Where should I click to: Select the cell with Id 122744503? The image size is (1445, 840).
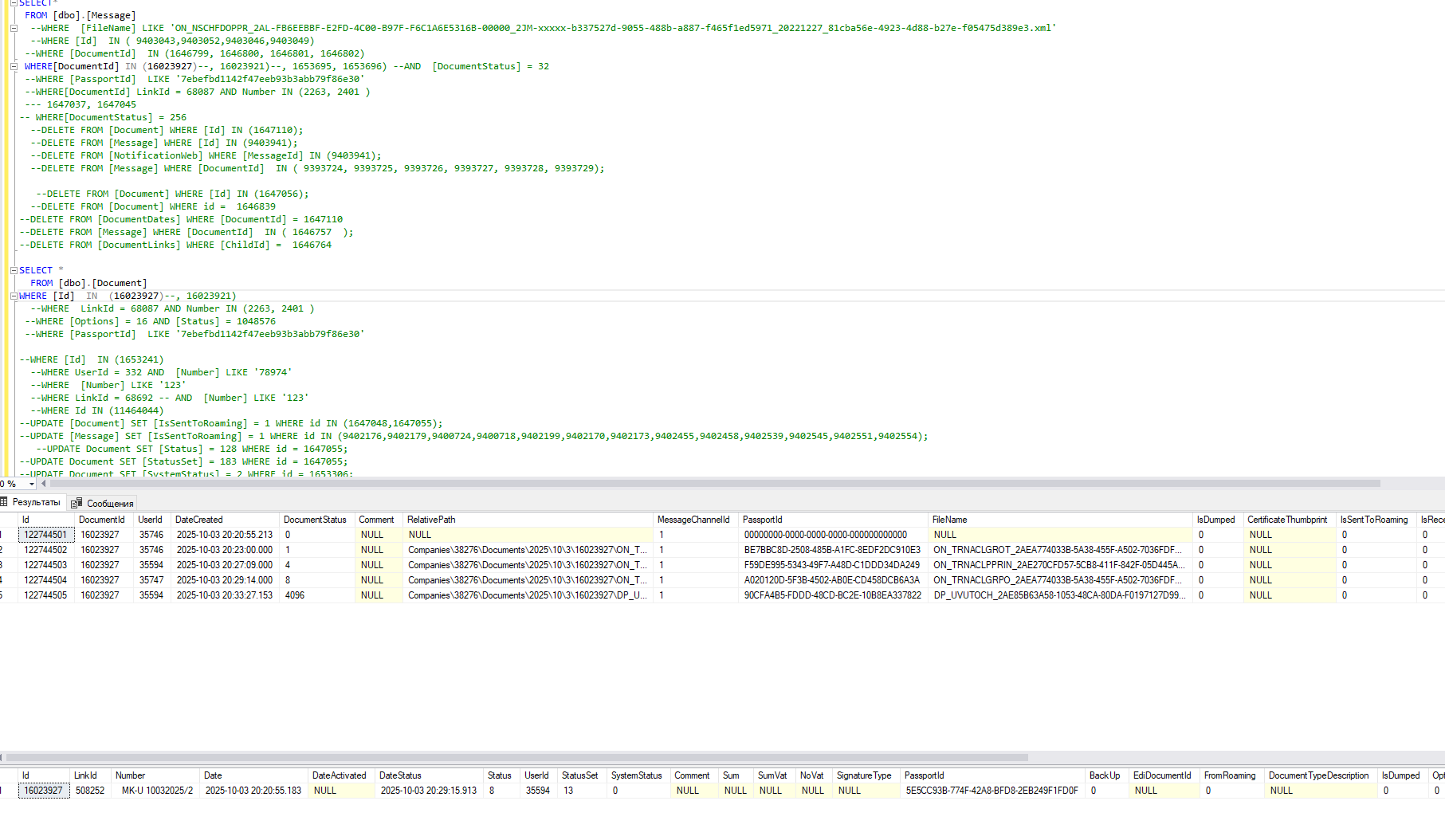[45, 565]
